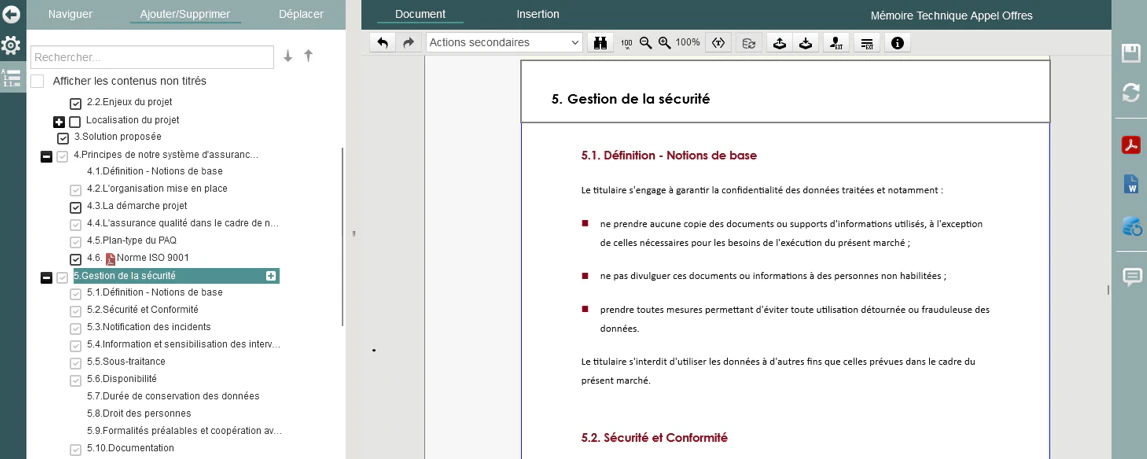The image size is (1147, 459).
Task: Click the '100%' zoom level button
Action: tap(688, 43)
